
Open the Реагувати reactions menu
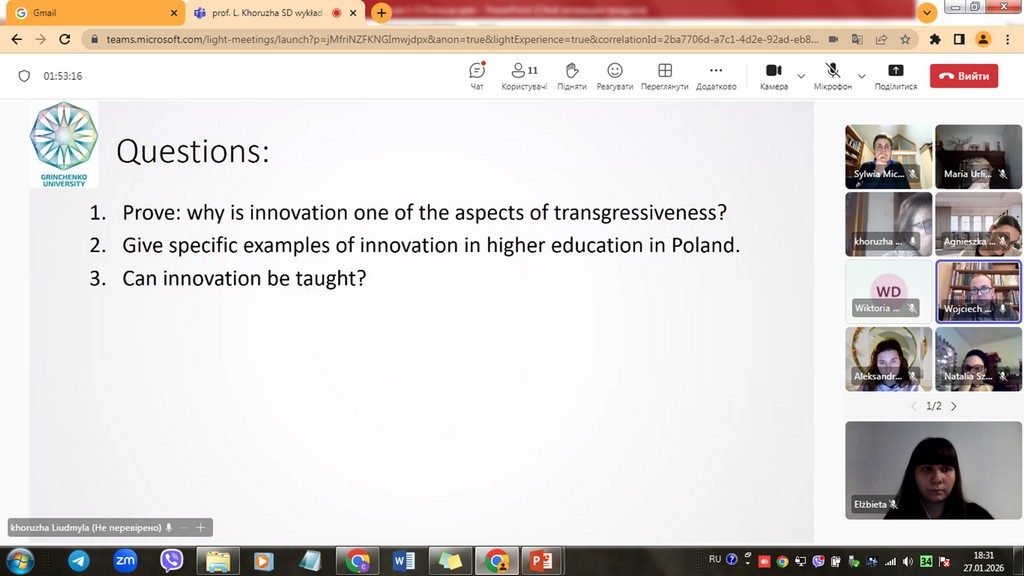pyautogui.click(x=615, y=76)
